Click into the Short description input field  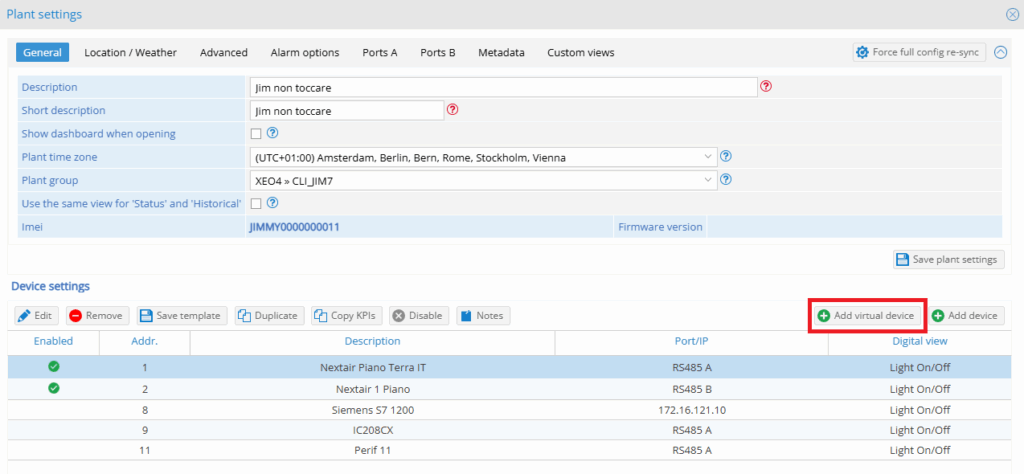[x=347, y=110]
